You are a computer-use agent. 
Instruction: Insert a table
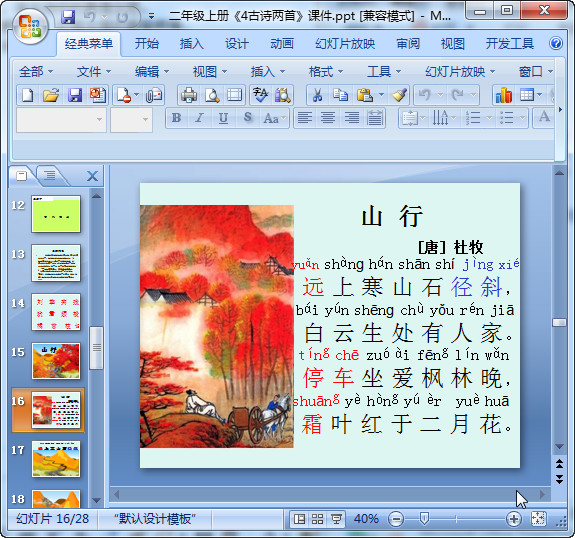pos(527,95)
